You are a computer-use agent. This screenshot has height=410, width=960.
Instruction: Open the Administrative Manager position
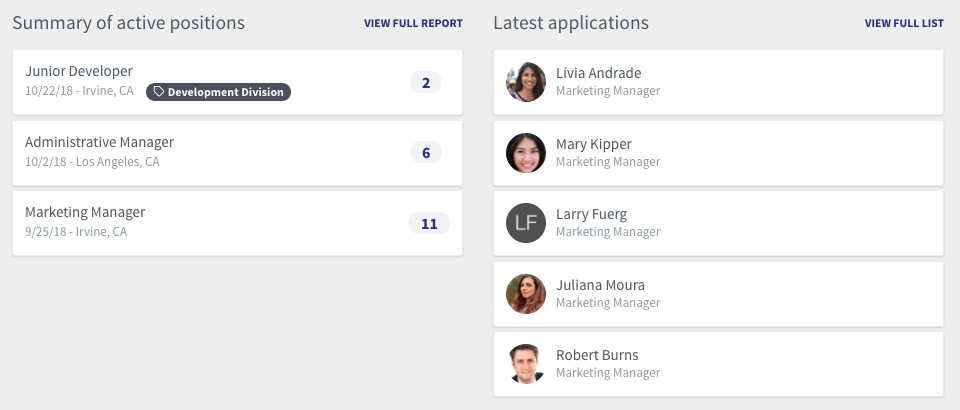238,153
